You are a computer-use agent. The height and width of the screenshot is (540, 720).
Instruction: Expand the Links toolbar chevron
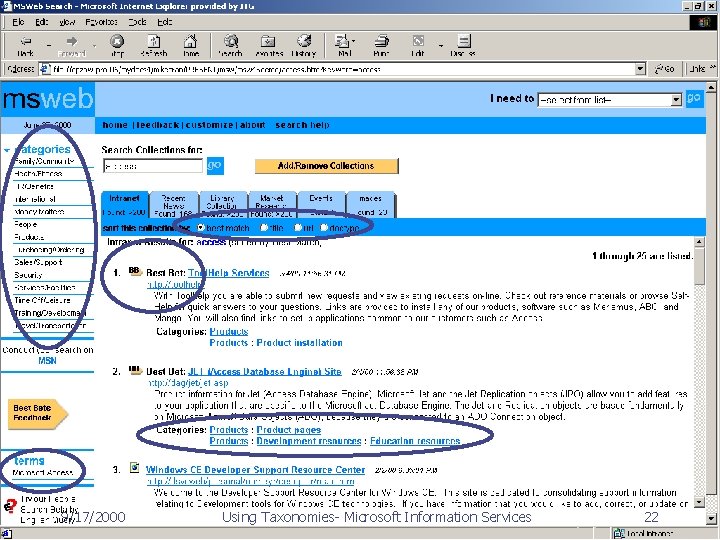click(x=713, y=68)
